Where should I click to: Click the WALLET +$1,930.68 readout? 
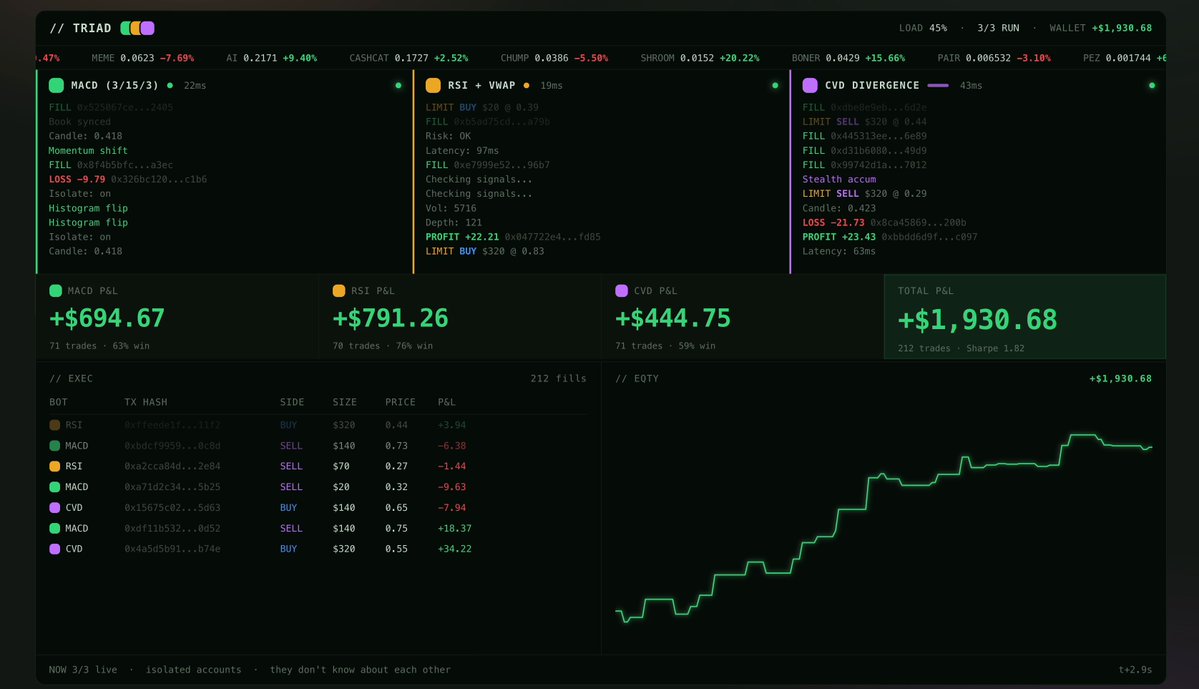pos(1100,28)
